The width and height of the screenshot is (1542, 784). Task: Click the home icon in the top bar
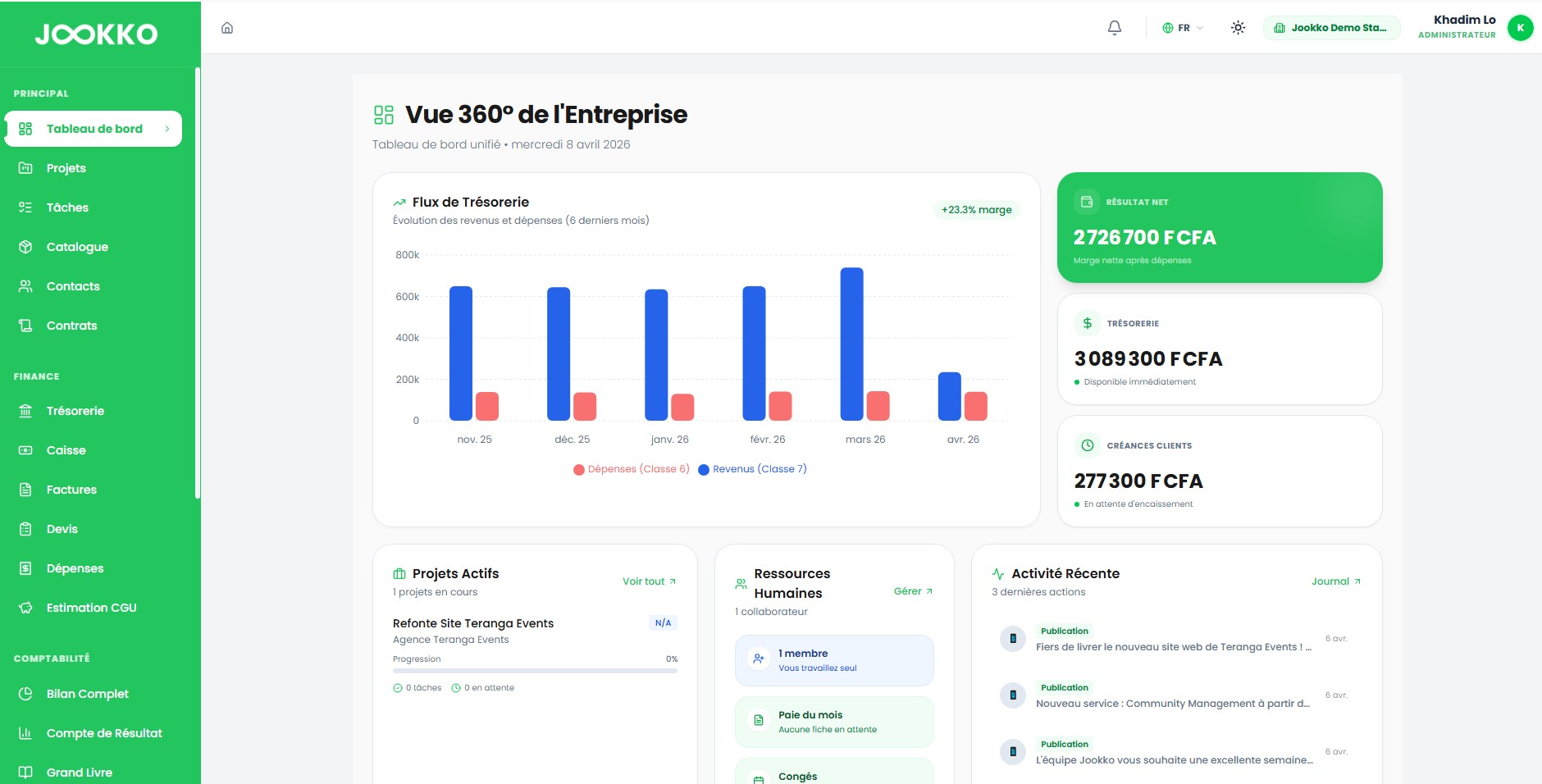tap(227, 27)
